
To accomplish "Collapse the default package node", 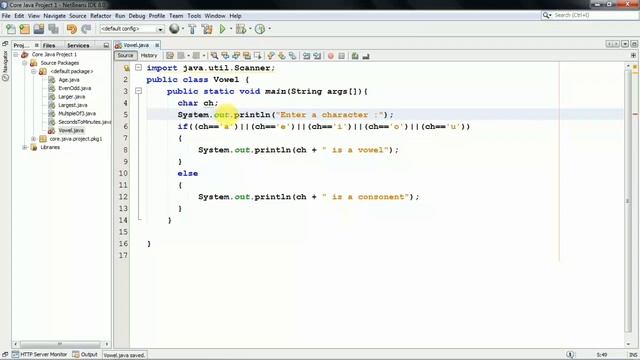I will pyautogui.click(x=34, y=71).
